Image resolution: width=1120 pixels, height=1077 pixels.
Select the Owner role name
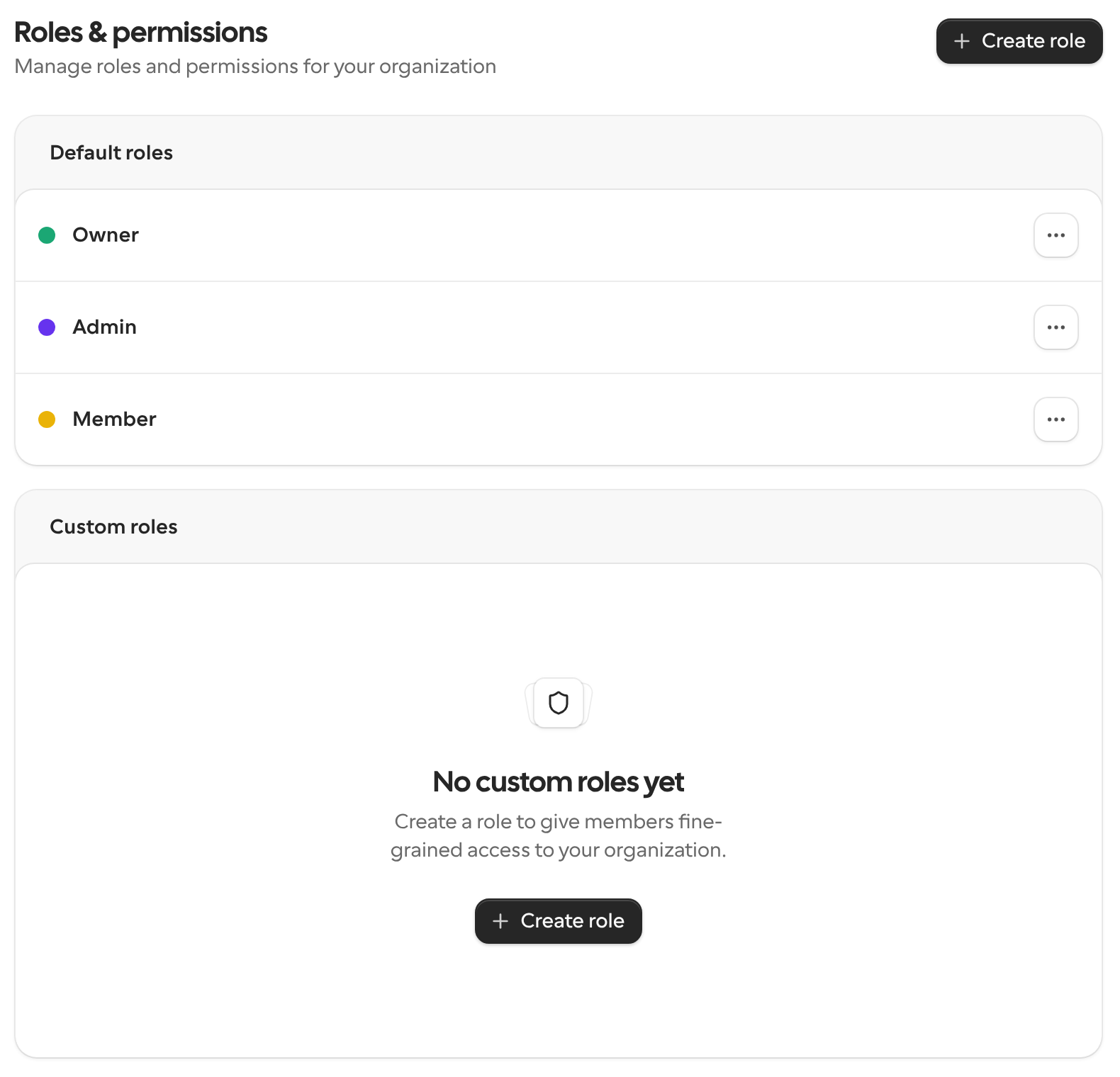tap(106, 235)
